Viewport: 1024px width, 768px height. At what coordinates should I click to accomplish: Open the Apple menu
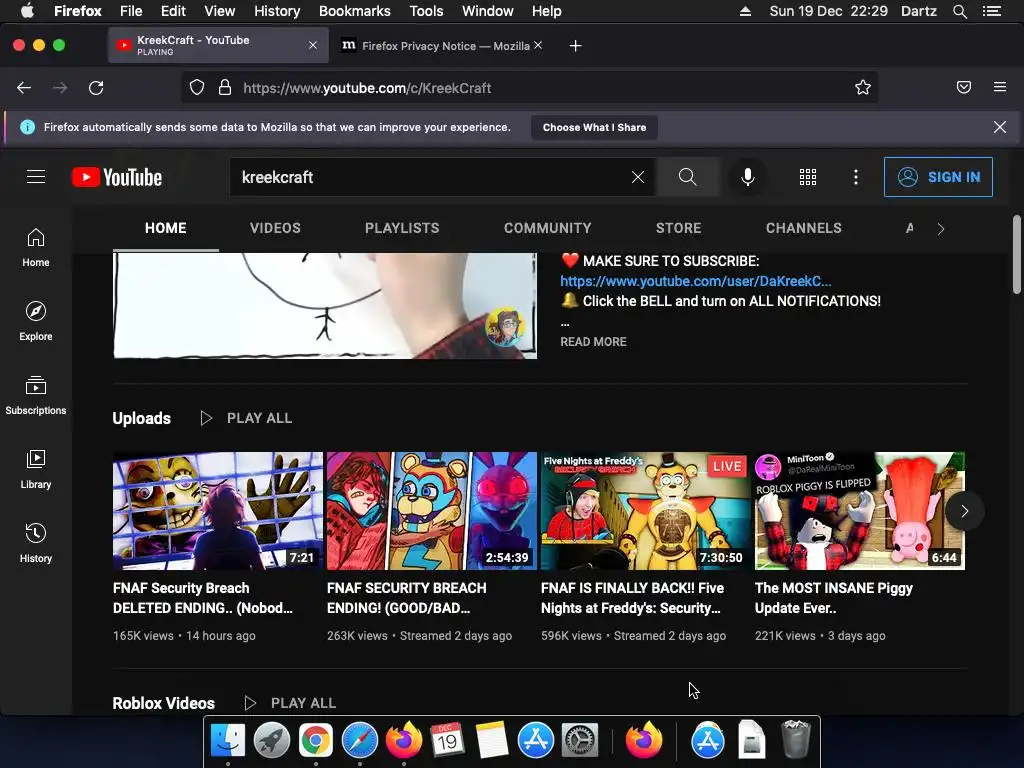click(27, 11)
